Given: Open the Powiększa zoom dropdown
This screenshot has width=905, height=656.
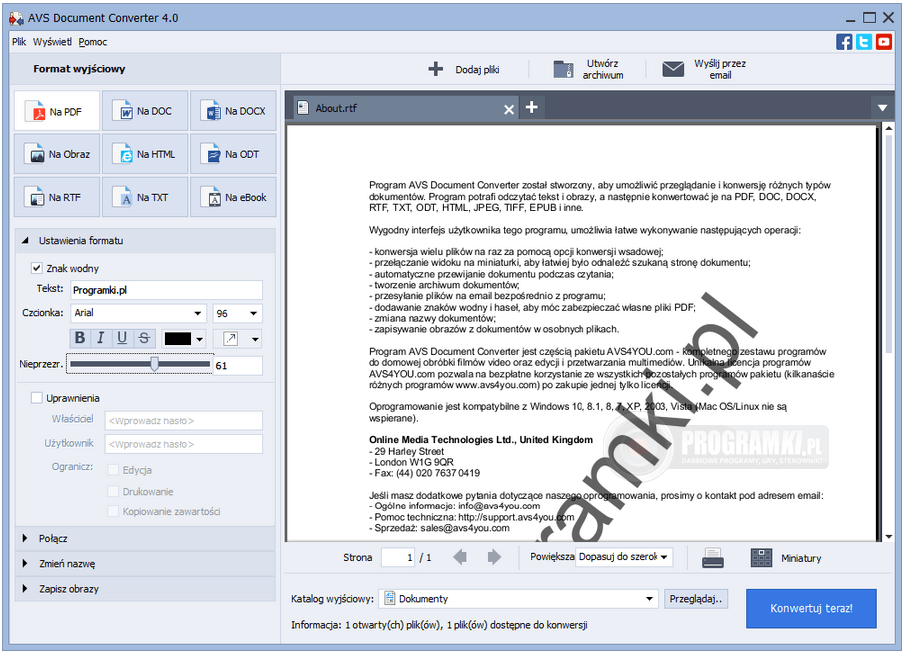Looking at the screenshot, I should pyautogui.click(x=624, y=557).
